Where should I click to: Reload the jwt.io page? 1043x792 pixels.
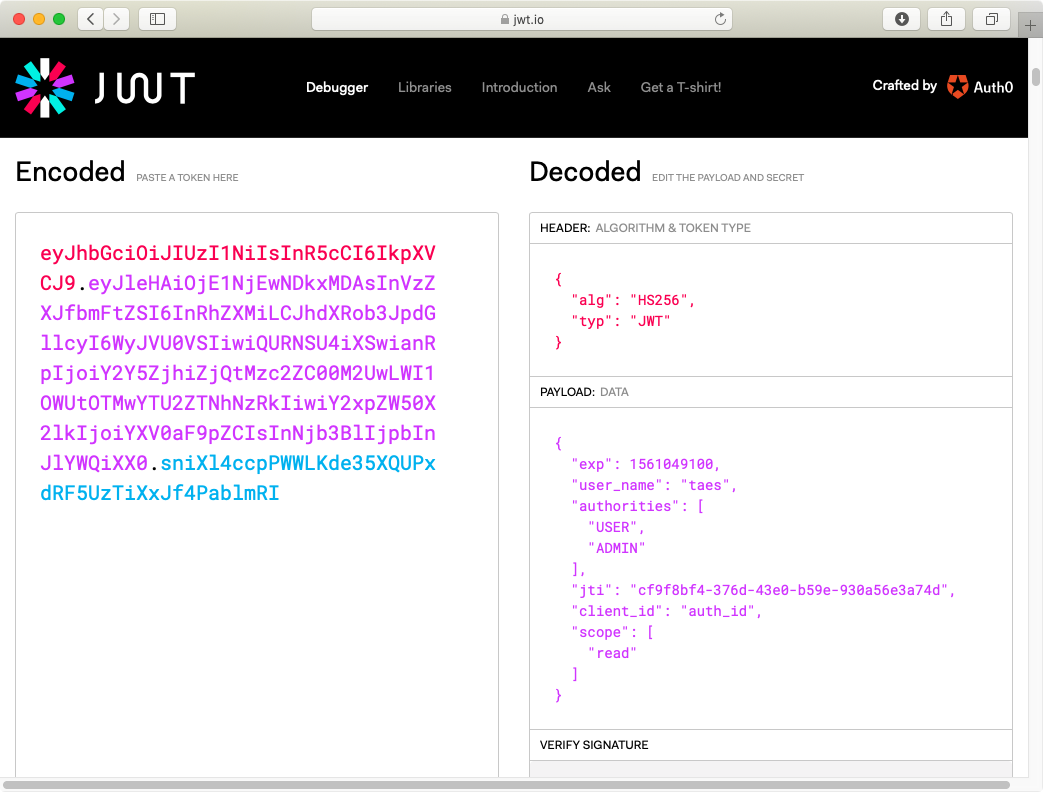pyautogui.click(x=720, y=19)
